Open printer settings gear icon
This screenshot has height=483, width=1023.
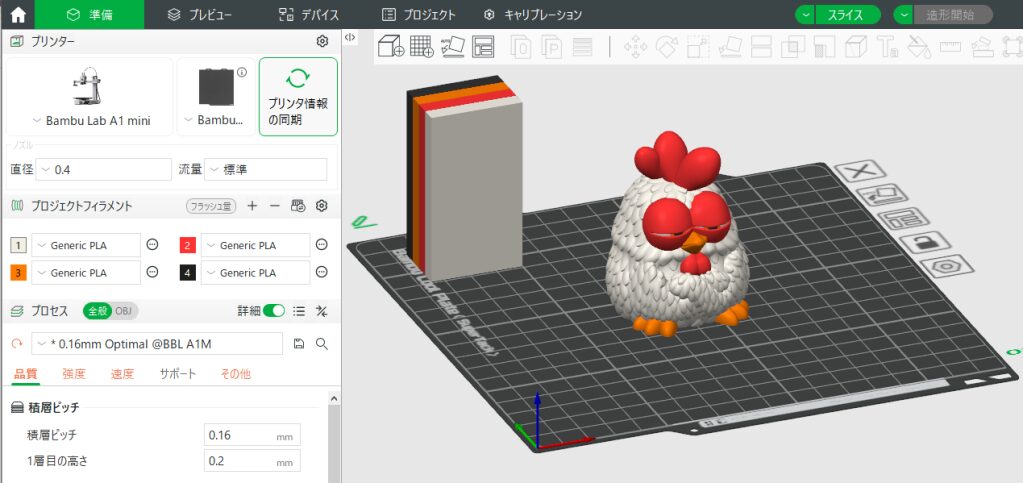pos(322,42)
